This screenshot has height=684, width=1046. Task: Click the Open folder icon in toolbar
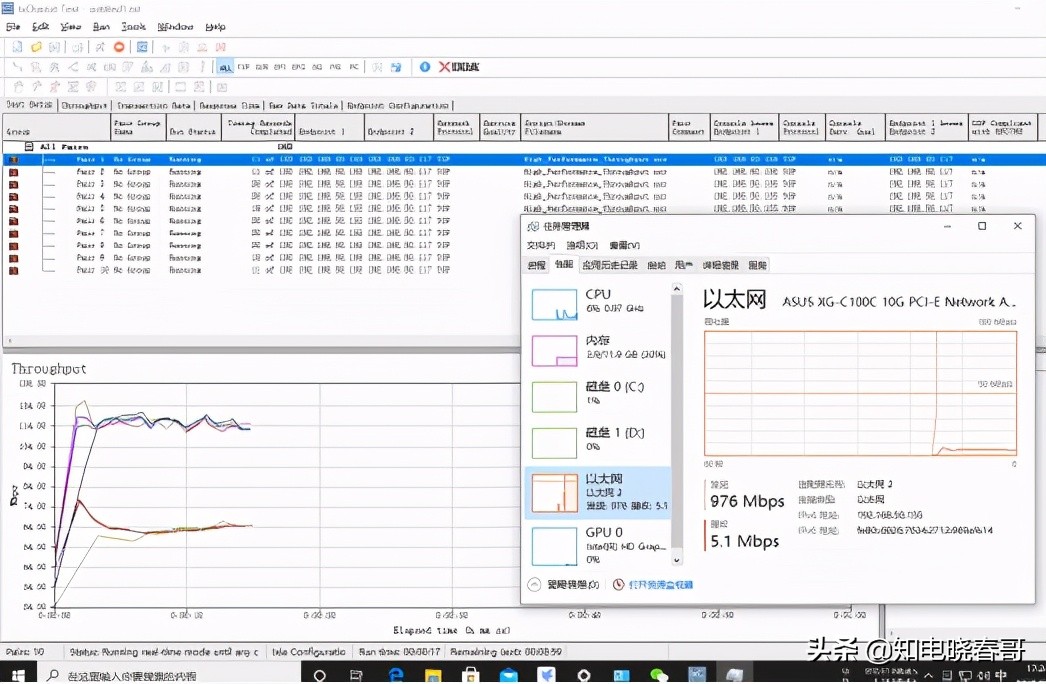click(36, 47)
